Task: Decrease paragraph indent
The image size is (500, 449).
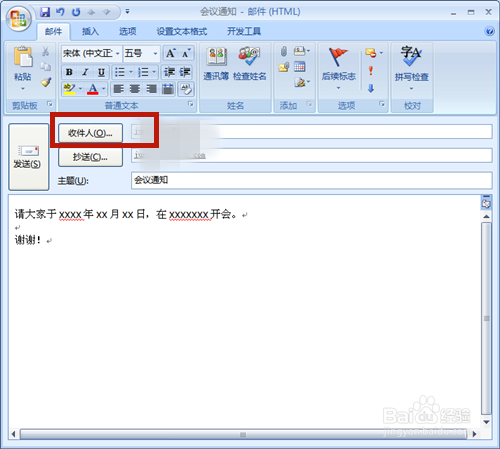Action: [169, 72]
